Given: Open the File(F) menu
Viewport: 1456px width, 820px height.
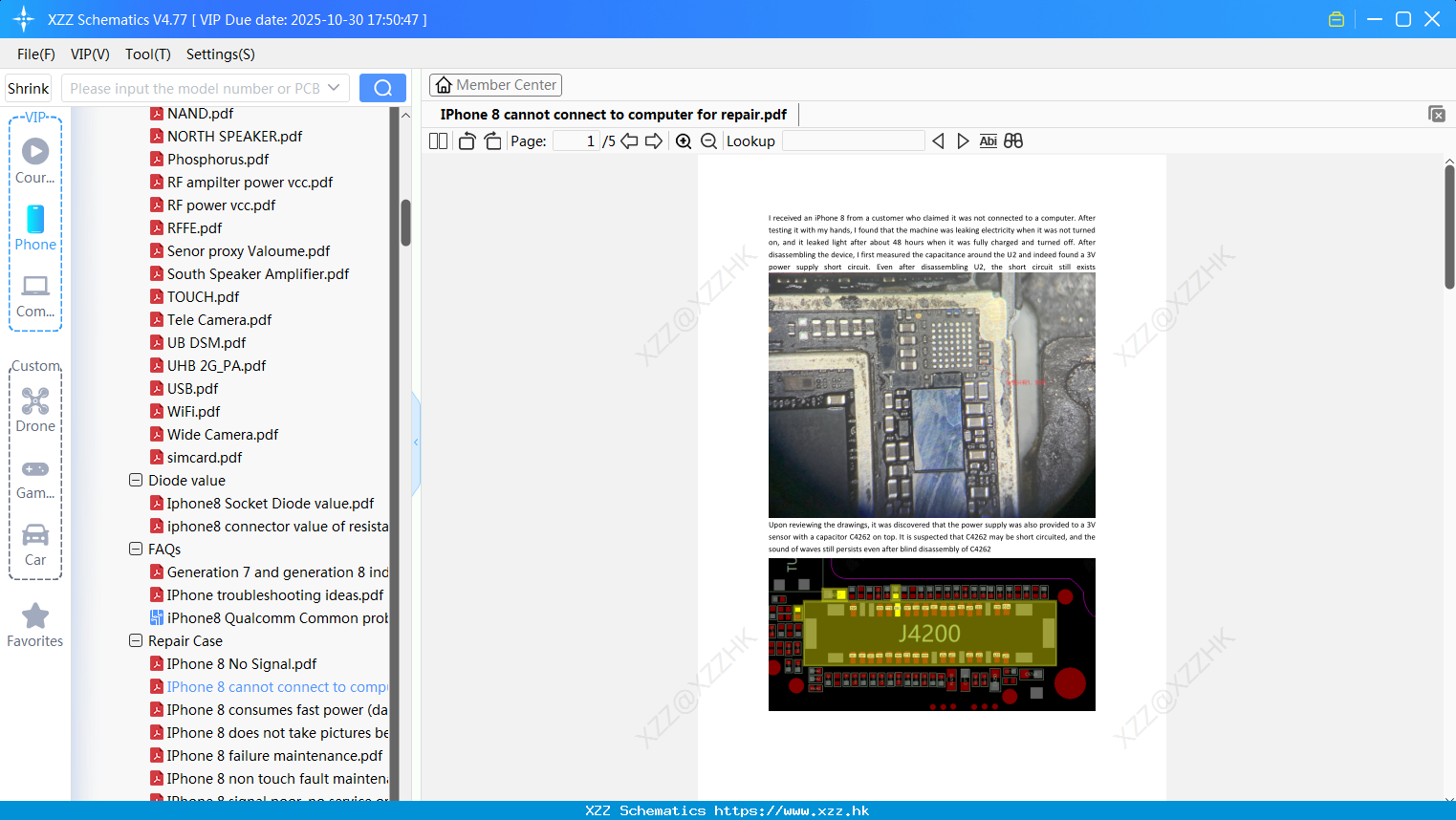Looking at the screenshot, I should 36,54.
